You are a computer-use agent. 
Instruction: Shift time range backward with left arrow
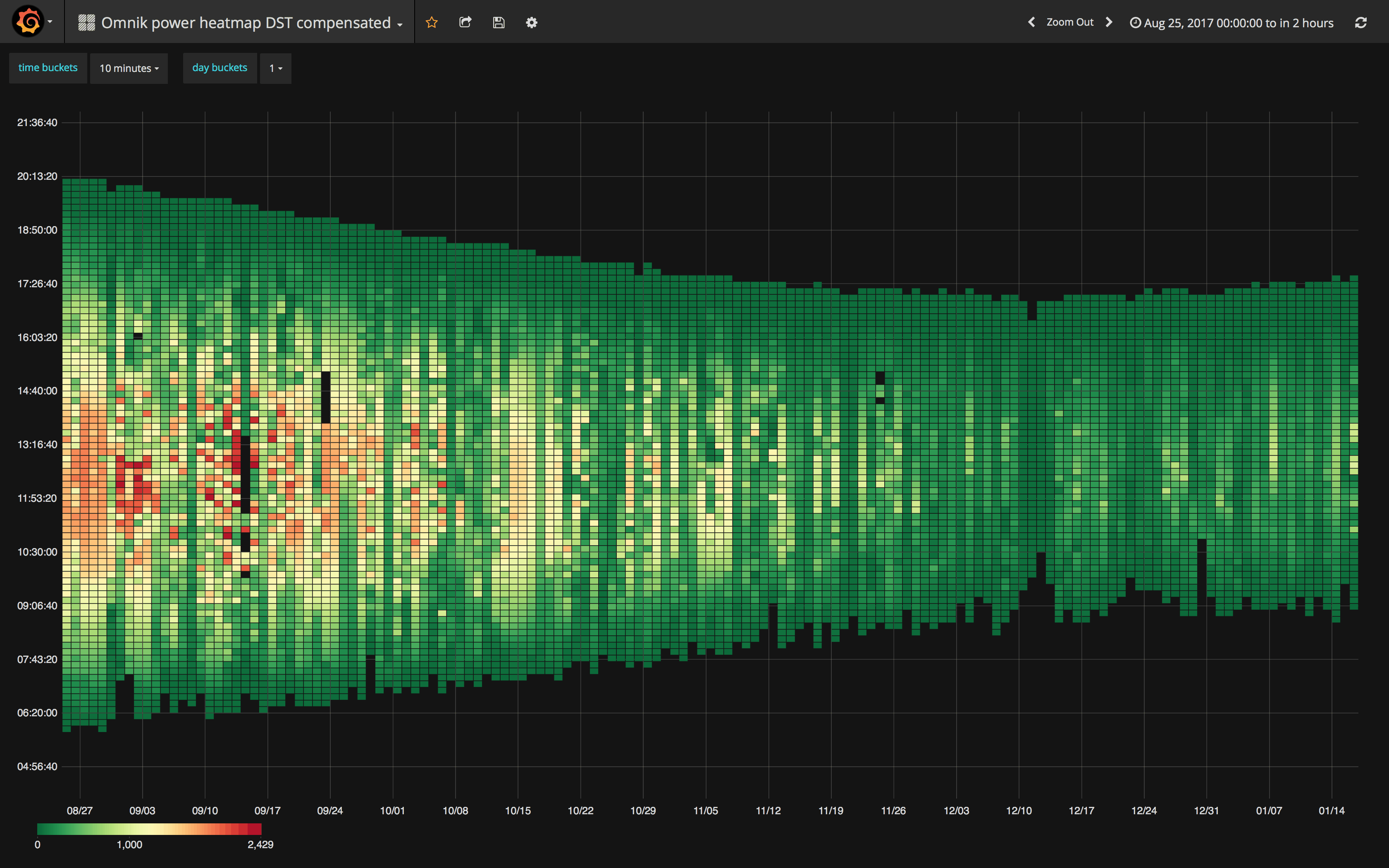[1031, 22]
